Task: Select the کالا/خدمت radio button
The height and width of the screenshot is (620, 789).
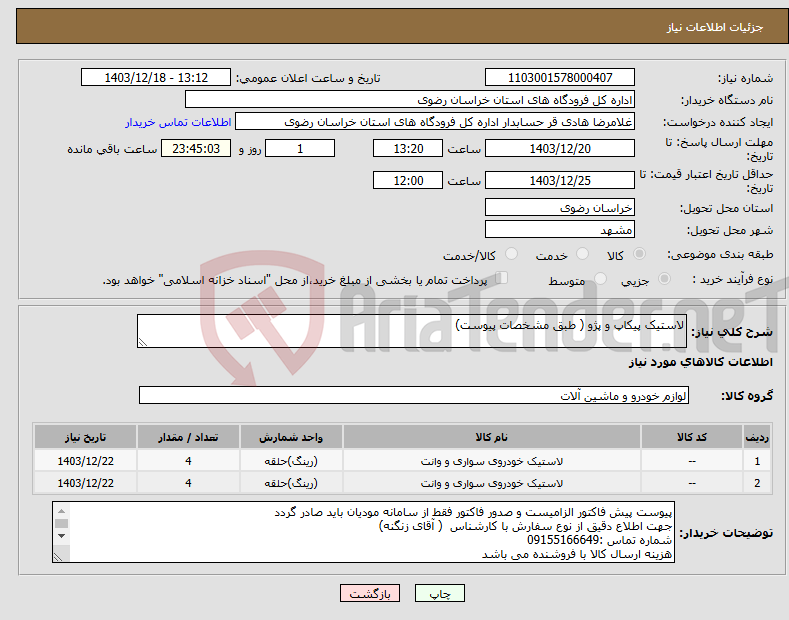Action: click(511, 254)
